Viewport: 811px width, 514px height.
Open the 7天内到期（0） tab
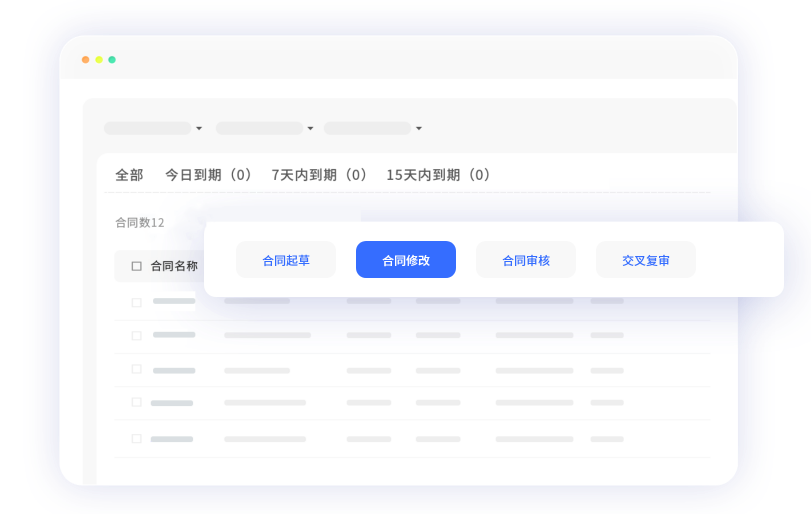(320, 175)
